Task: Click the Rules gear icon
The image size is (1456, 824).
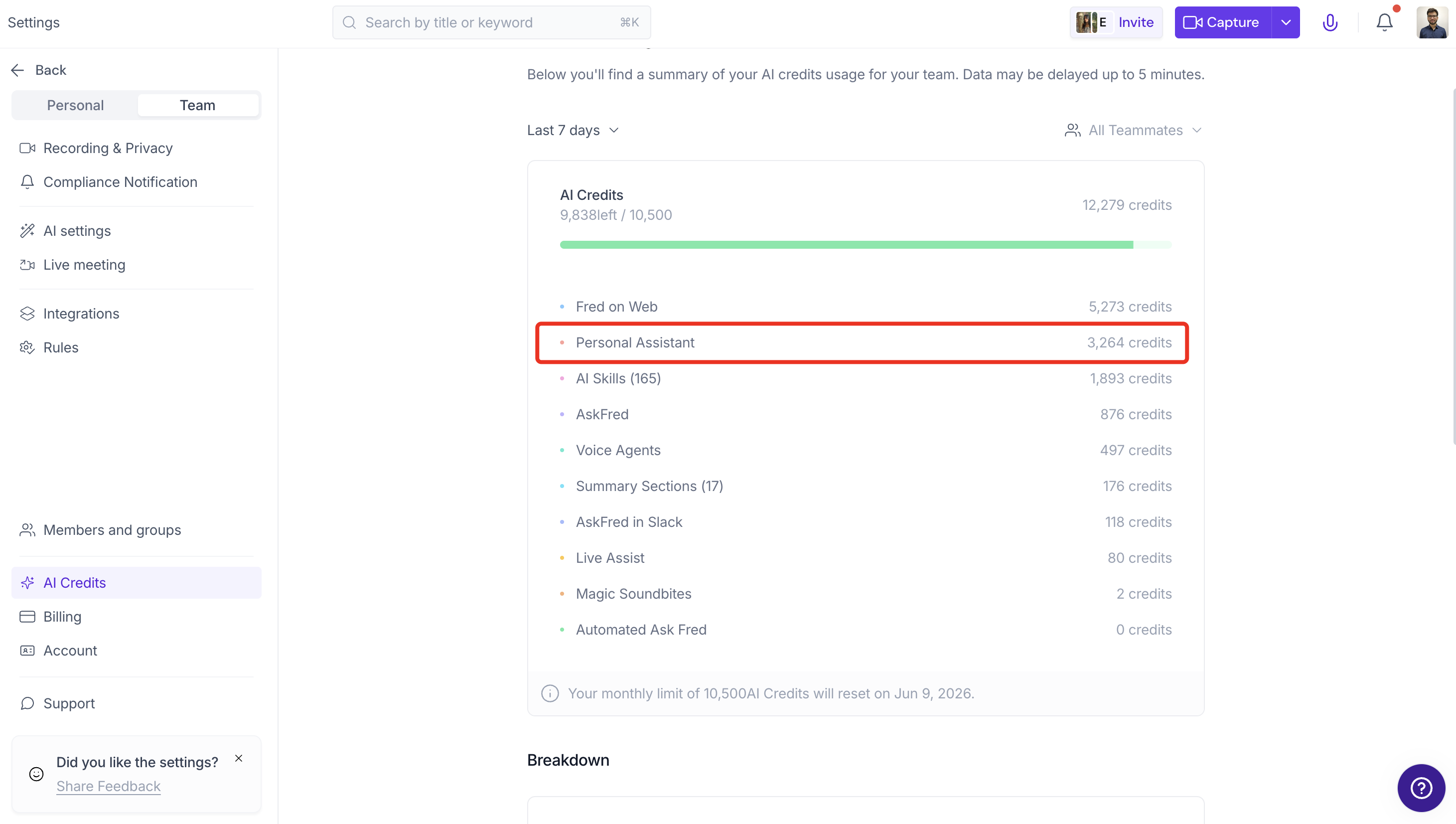Action: pyautogui.click(x=27, y=347)
